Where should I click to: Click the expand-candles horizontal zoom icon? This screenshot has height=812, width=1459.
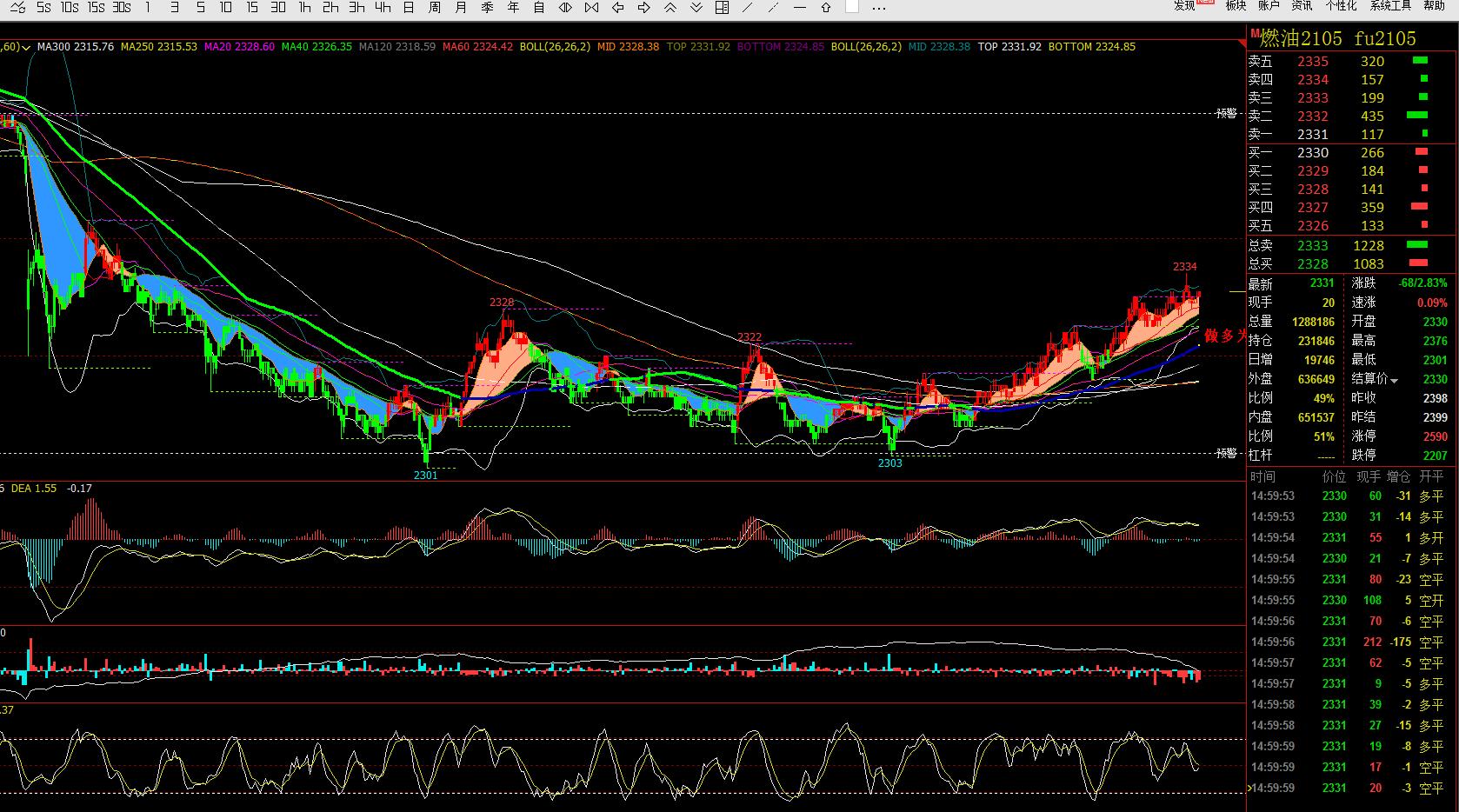tap(565, 7)
